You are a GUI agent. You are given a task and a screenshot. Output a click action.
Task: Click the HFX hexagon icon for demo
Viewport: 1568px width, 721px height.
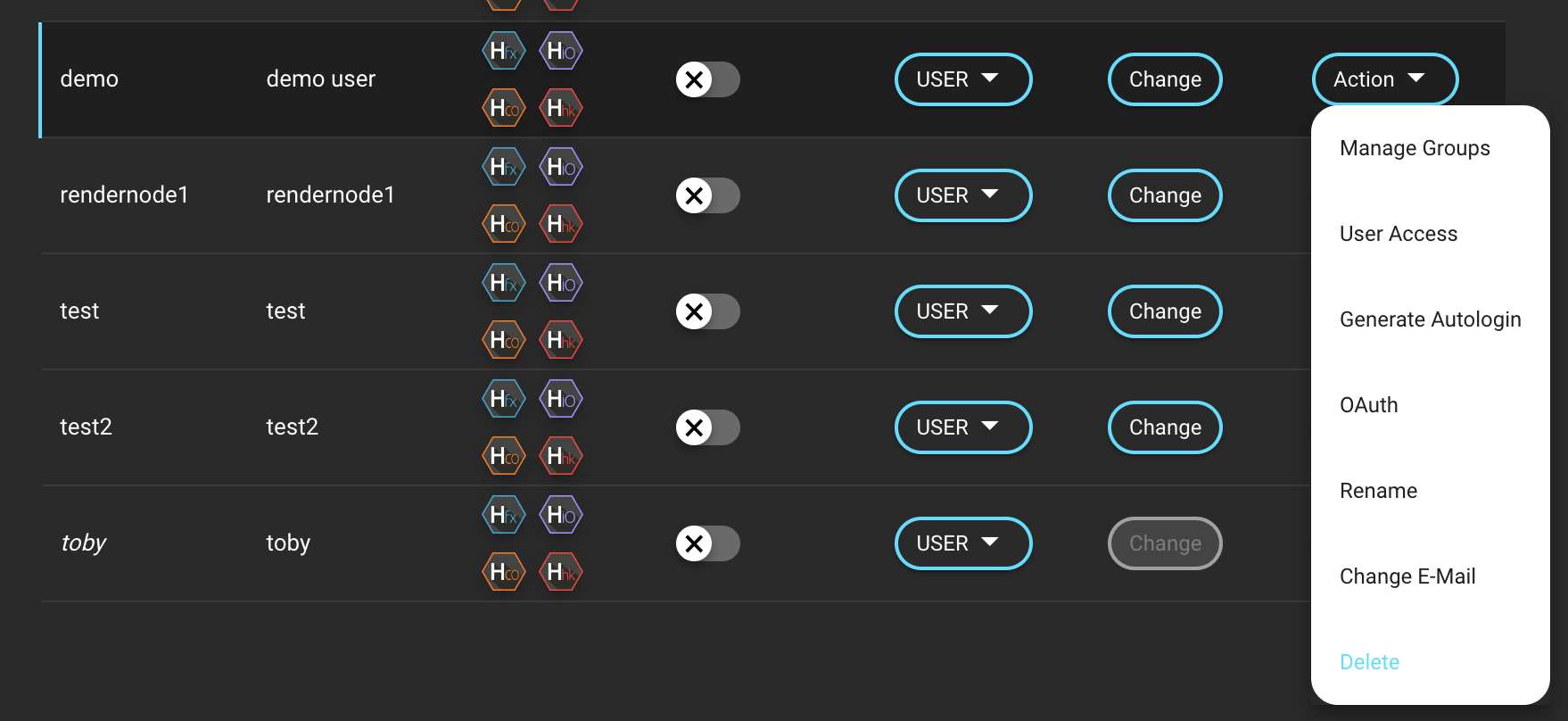pyautogui.click(x=504, y=51)
